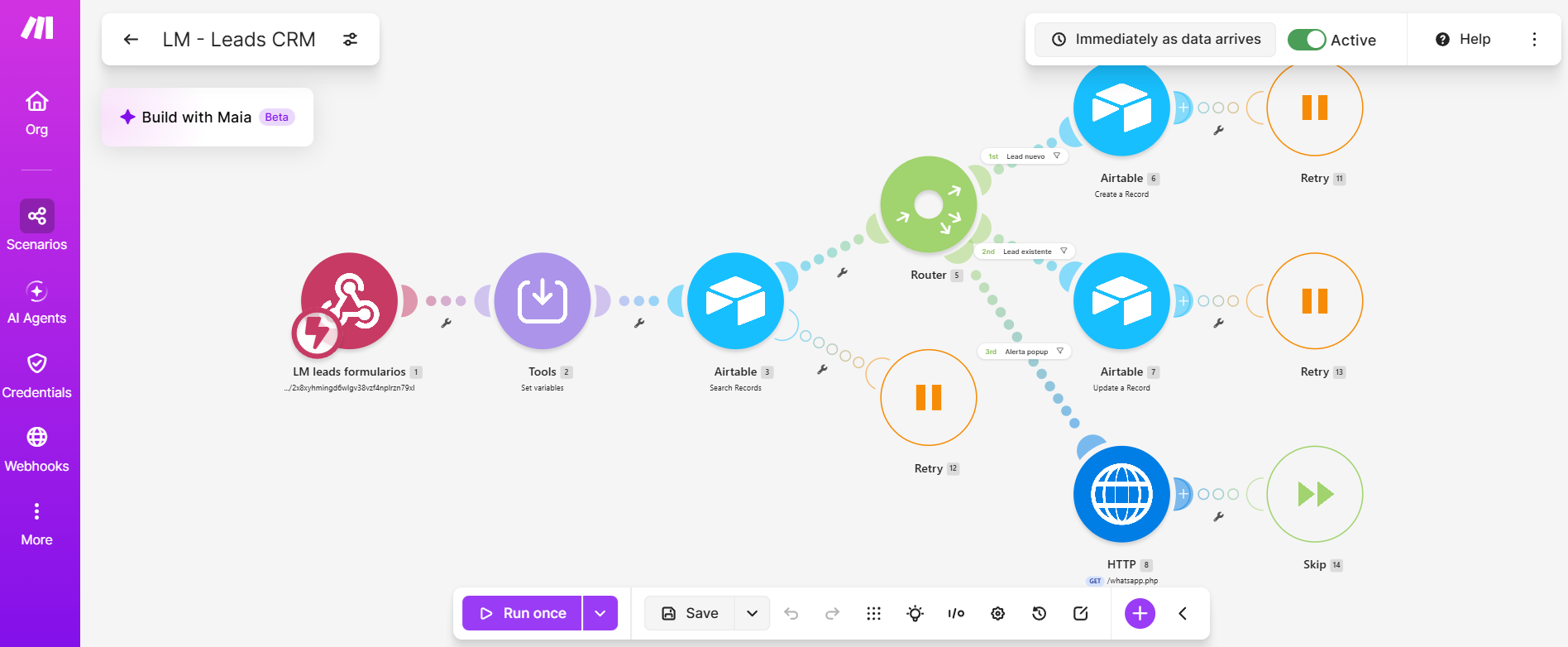1568x647 pixels.
Task: Open the three-dot menu next to Help
Action: tap(1534, 39)
